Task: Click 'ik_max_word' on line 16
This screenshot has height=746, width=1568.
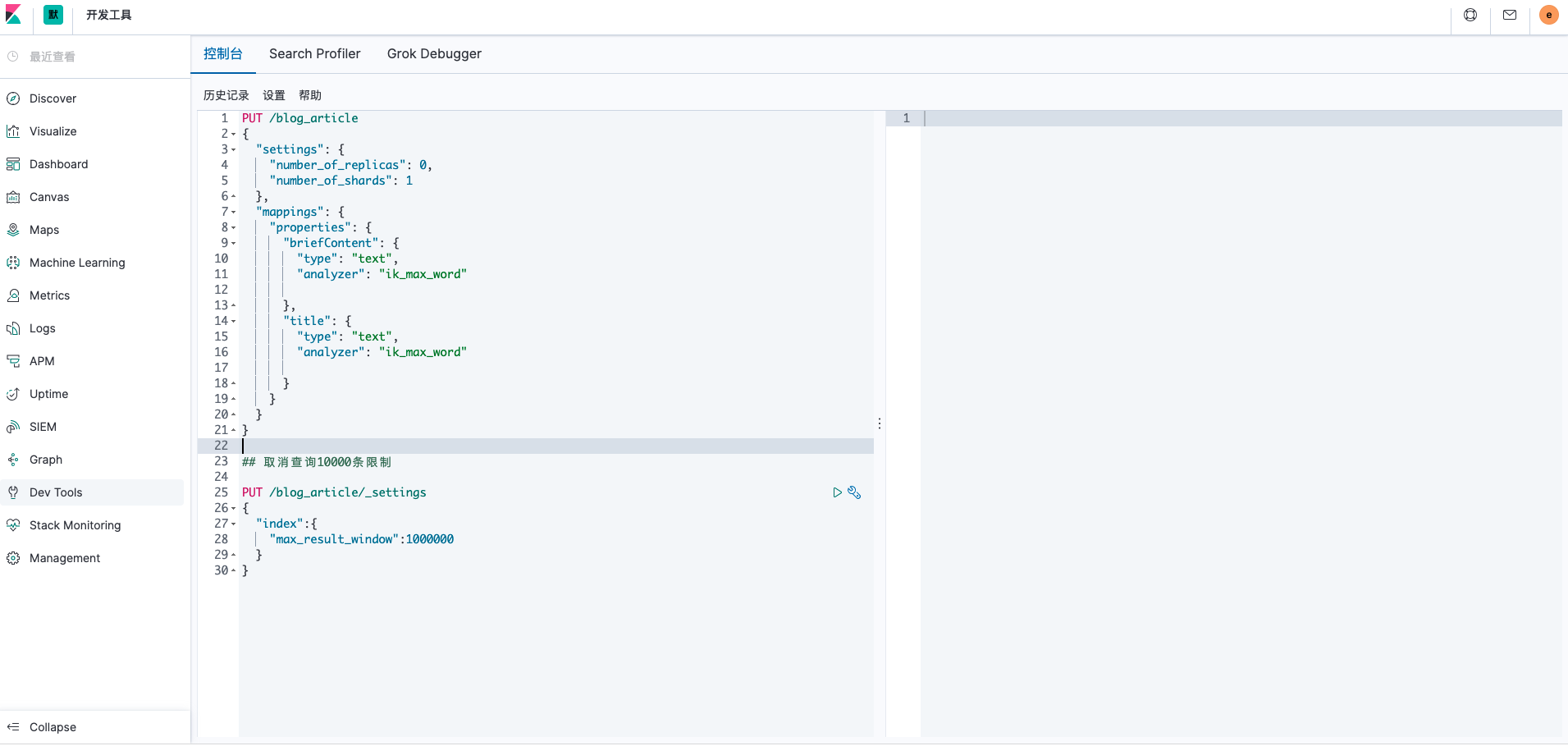Action: 423,352
